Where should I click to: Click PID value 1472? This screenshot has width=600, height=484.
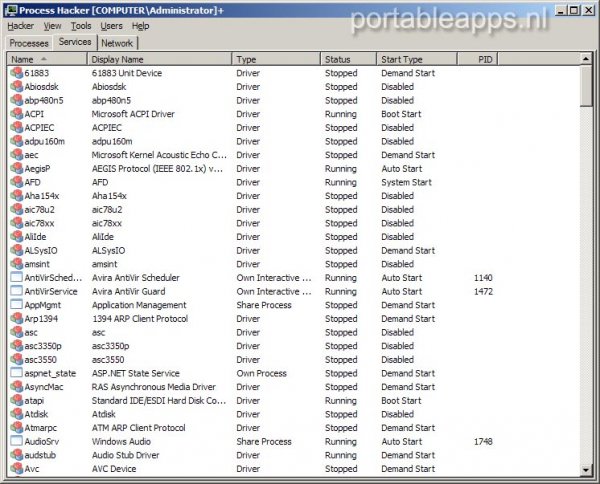point(483,292)
